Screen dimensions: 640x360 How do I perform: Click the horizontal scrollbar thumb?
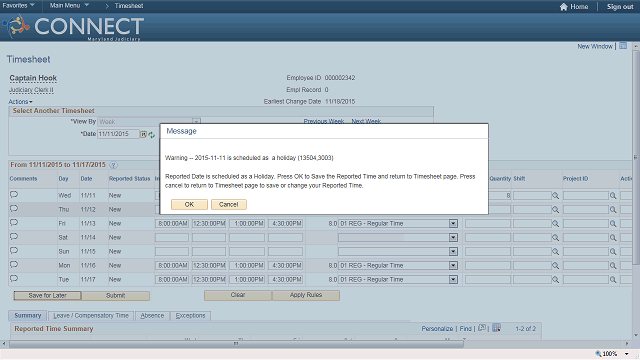click(236, 344)
